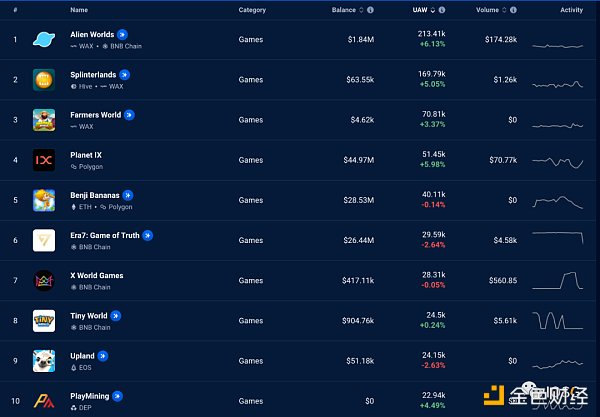Viewport: 600px width, 417px height.
Task: View the X World Games activity sparkline
Action: [x=558, y=280]
